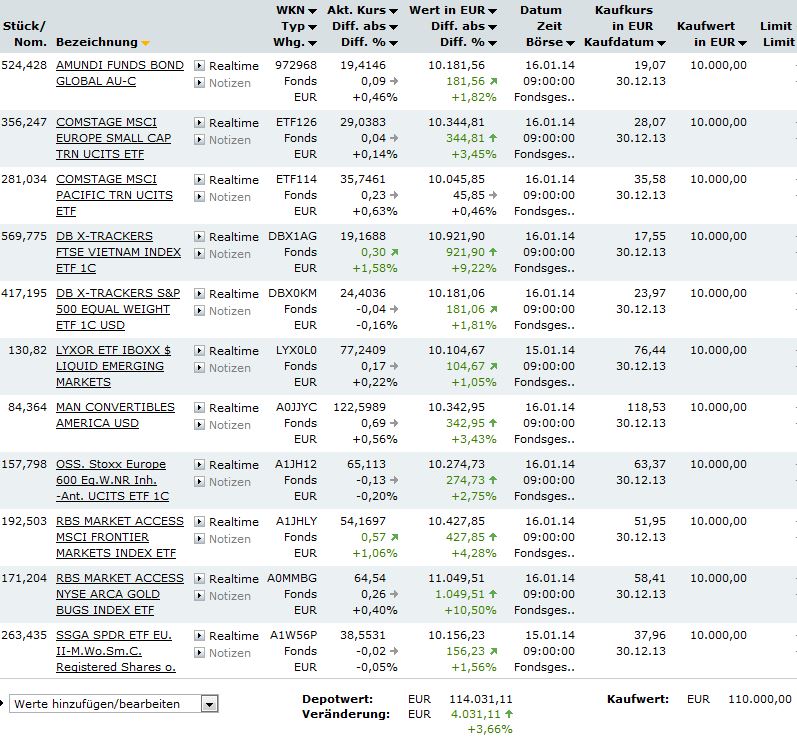This screenshot has height=739, width=797.
Task: Sort by WKN column arrow
Action: click(x=312, y=11)
